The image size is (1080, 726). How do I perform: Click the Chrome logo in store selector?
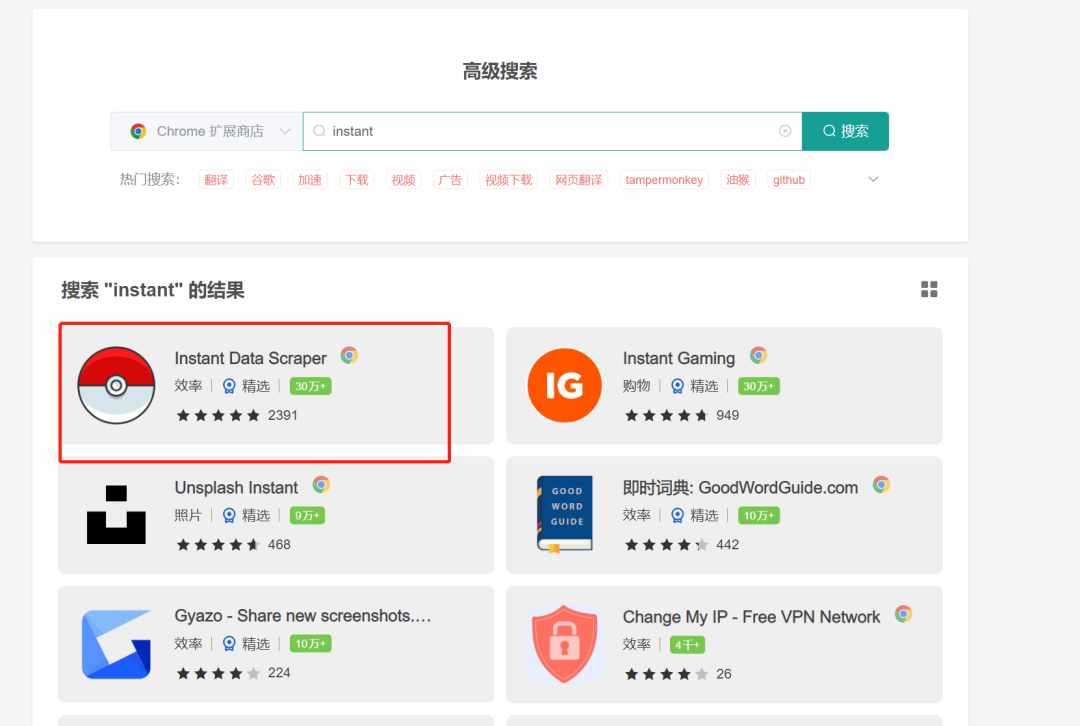pyautogui.click(x=138, y=131)
